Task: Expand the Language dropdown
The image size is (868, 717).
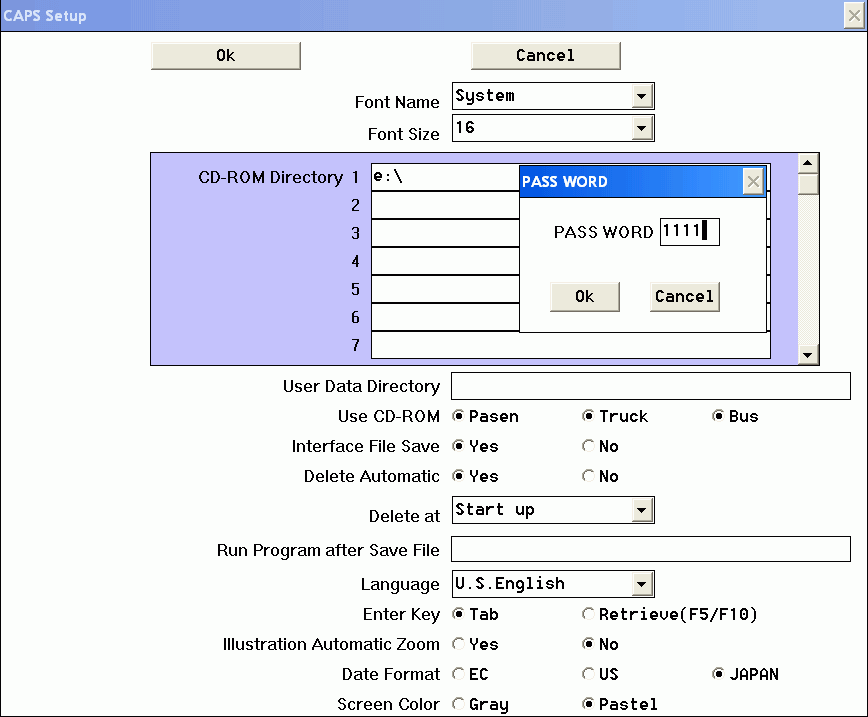Action: (x=642, y=584)
